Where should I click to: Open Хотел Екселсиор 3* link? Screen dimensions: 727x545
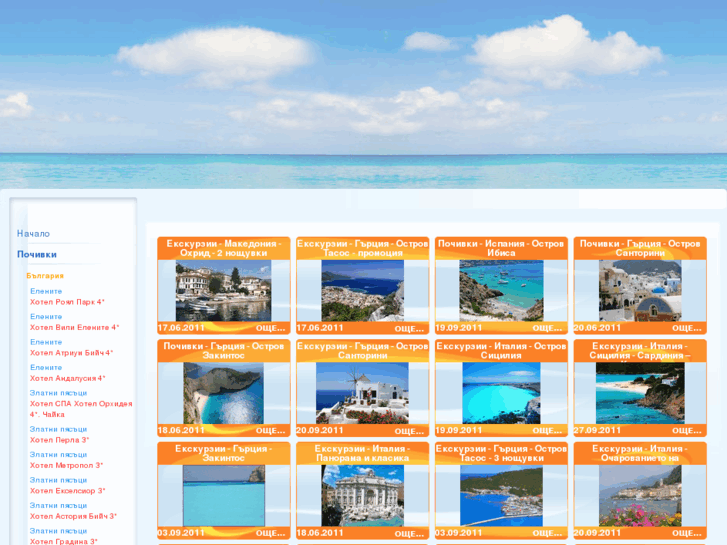[68, 491]
